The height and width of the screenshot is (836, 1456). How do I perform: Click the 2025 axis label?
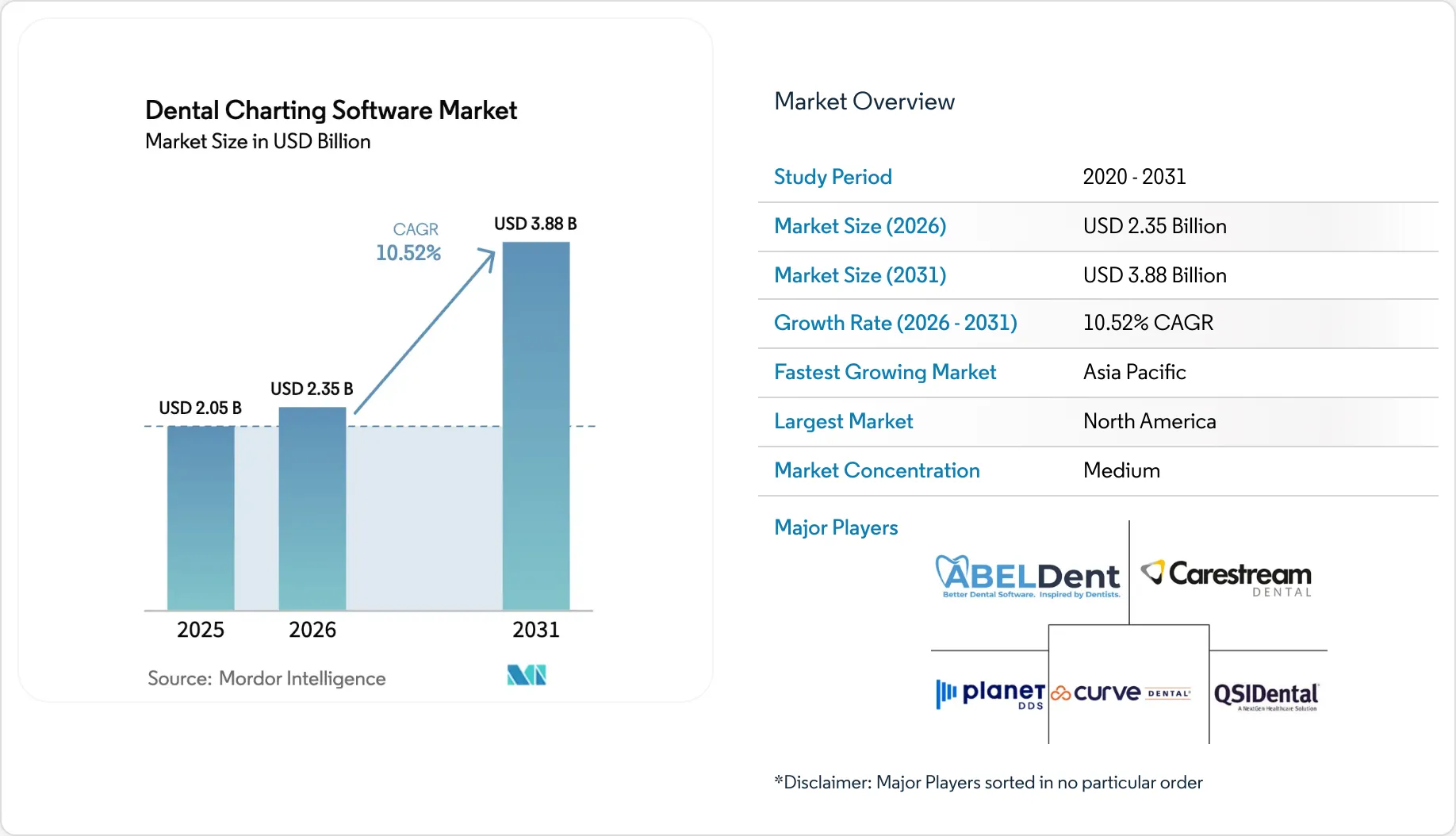(x=201, y=630)
